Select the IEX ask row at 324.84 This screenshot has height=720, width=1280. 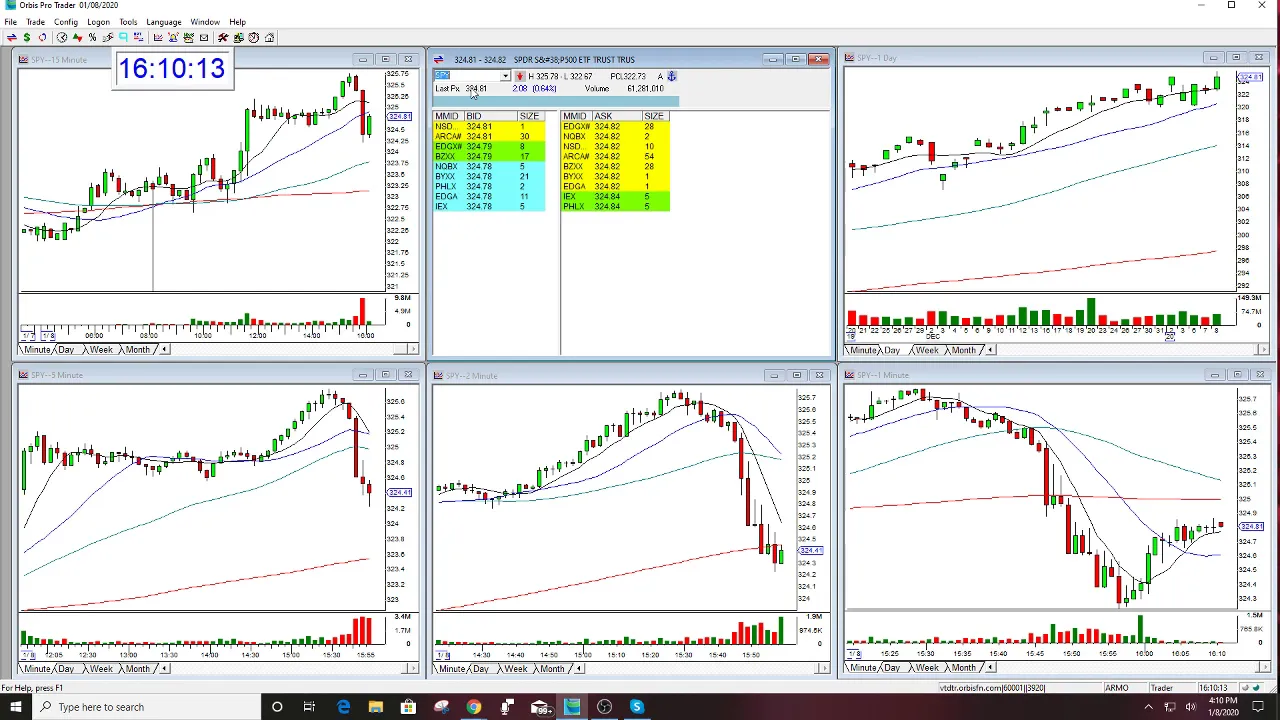pos(615,197)
